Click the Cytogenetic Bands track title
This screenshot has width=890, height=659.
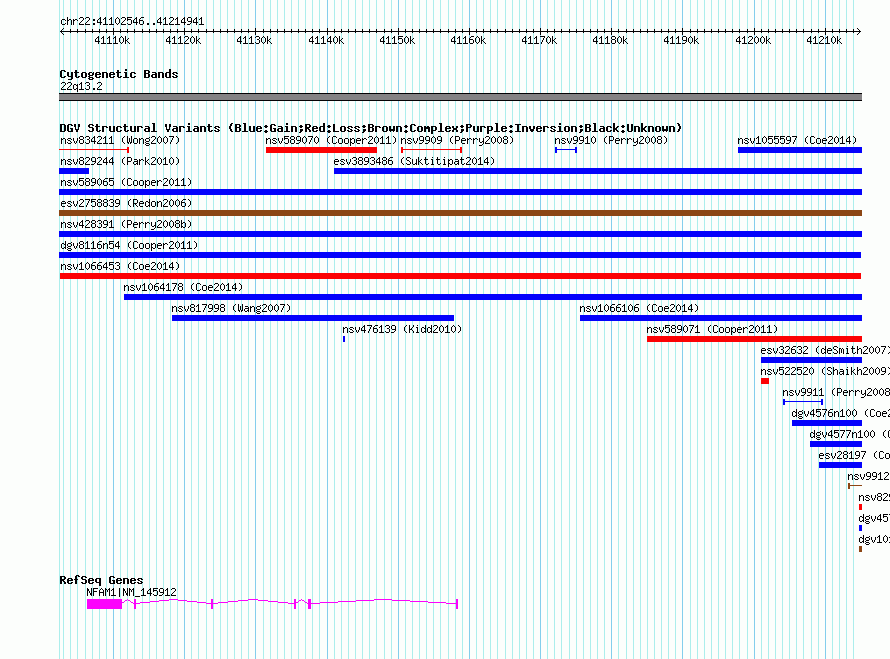click(x=119, y=74)
